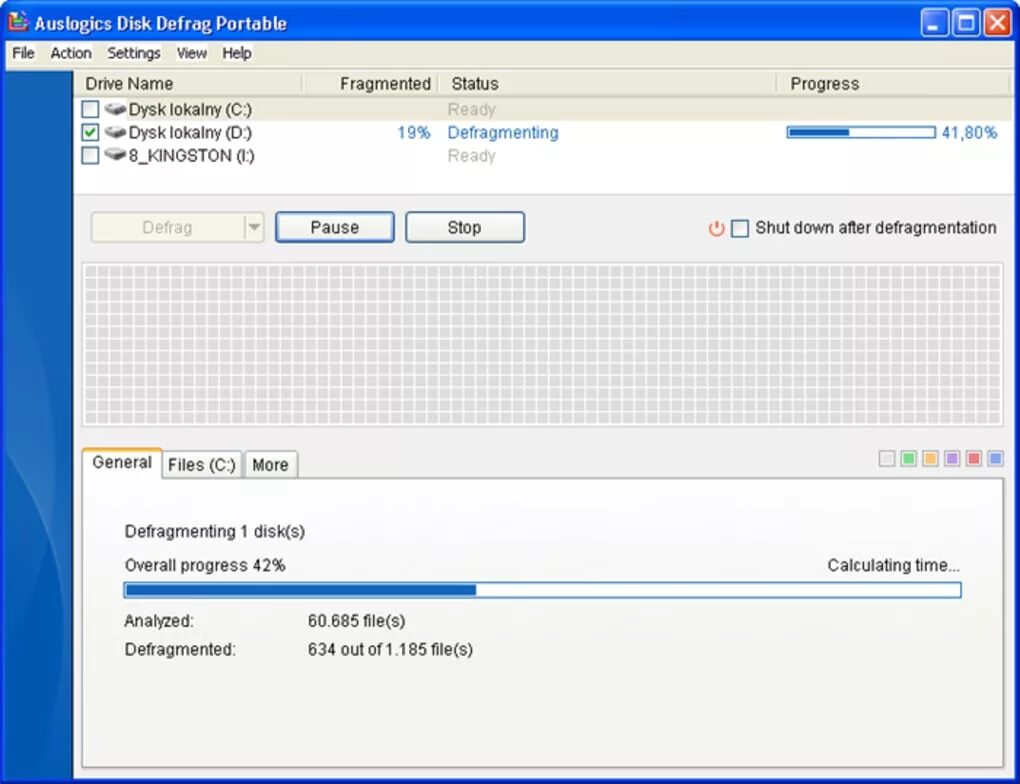Click the 41,80% progress value
Screen dimensions: 1020x784
969,132
